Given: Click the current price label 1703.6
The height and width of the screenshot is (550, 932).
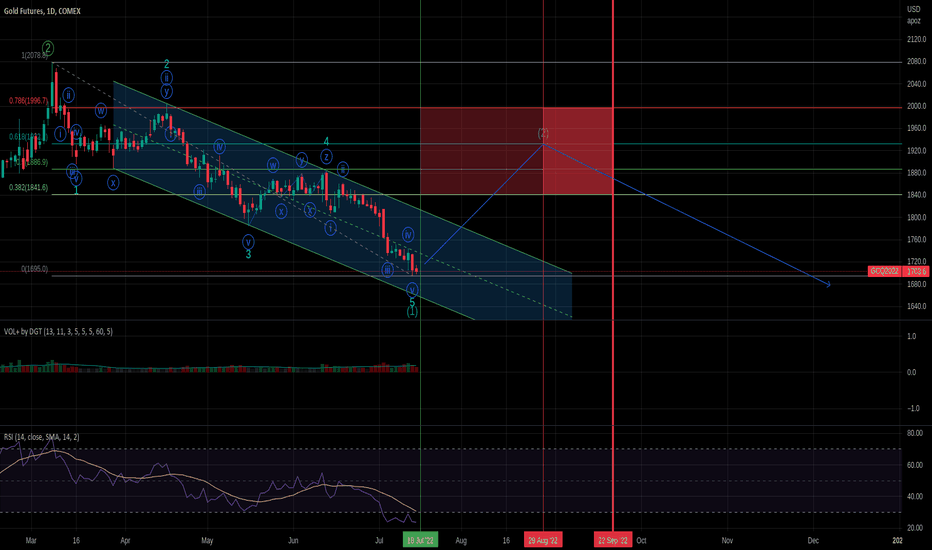Looking at the screenshot, I should 916,271.
